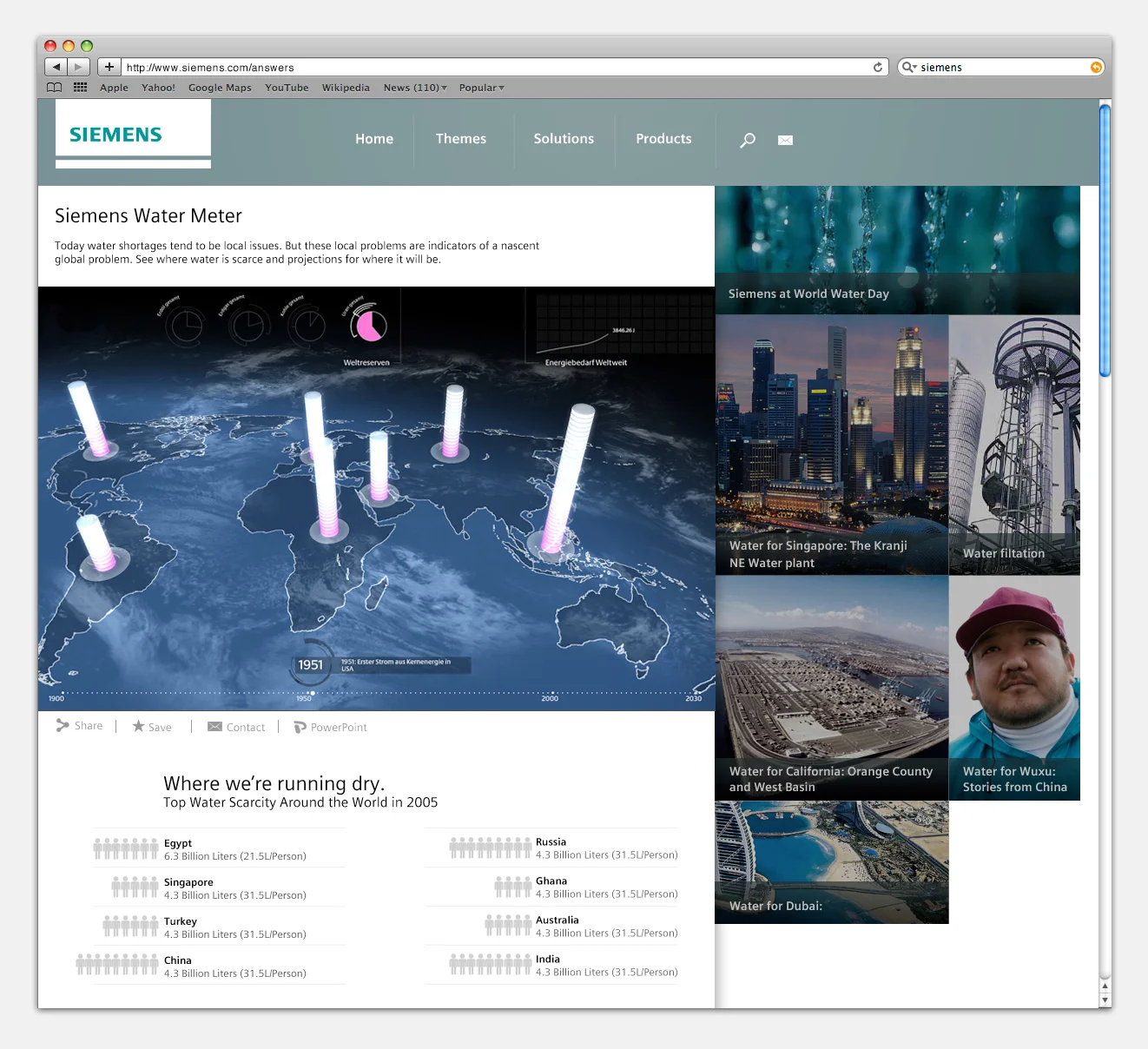Click the 1951 year marker on the timeline
Image resolution: width=1148 pixels, height=1049 pixels.
[311, 665]
